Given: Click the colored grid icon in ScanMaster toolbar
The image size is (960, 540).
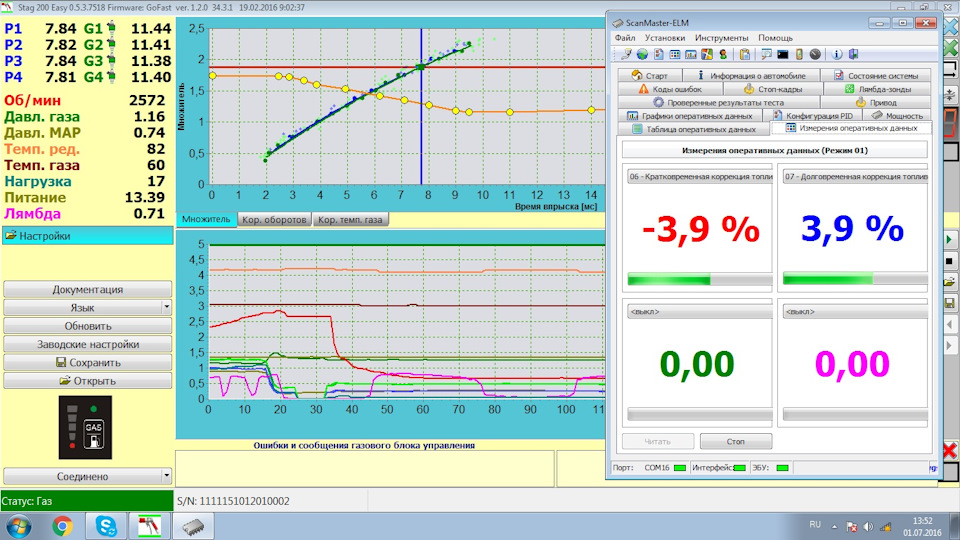Looking at the screenshot, I should click(x=674, y=54).
